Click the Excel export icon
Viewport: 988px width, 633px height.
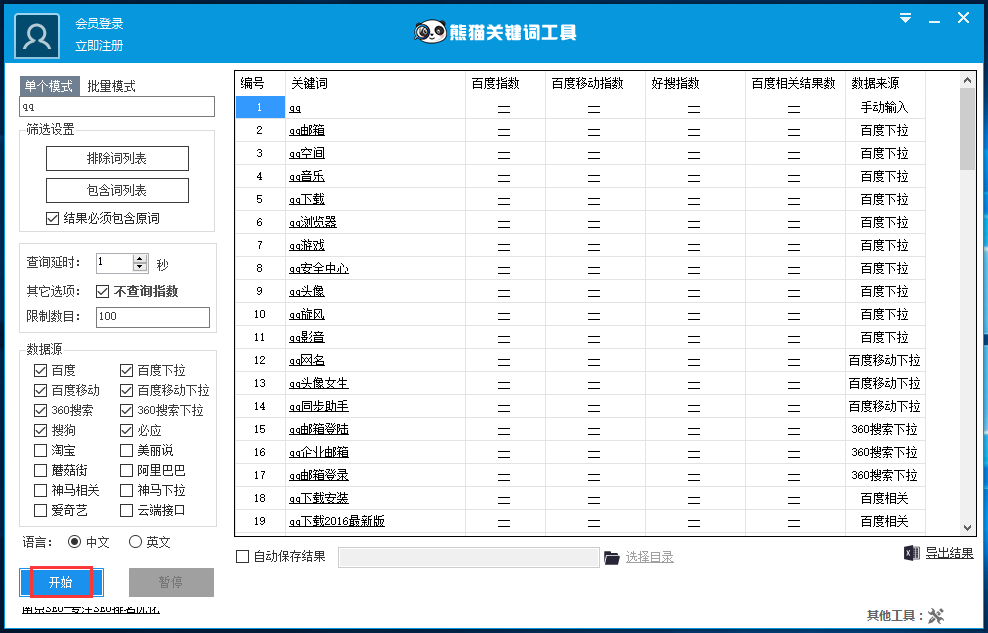(x=911, y=554)
